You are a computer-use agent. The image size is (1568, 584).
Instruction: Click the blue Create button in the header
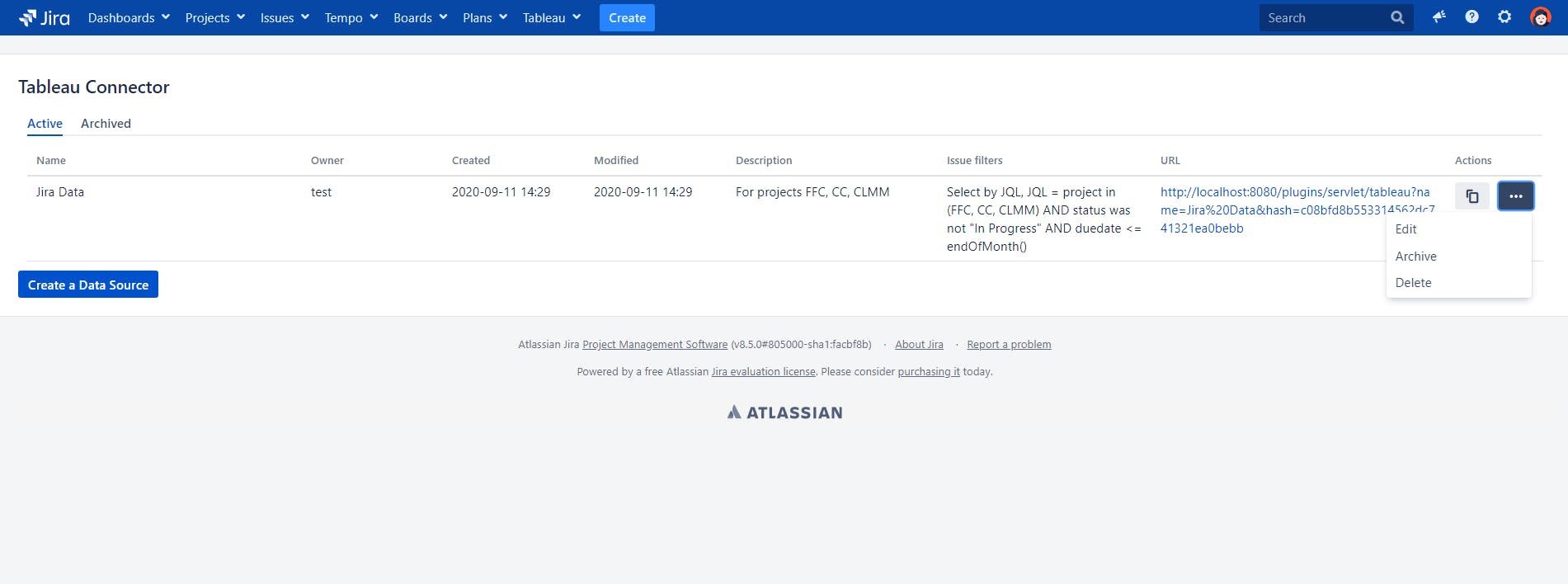tap(627, 17)
